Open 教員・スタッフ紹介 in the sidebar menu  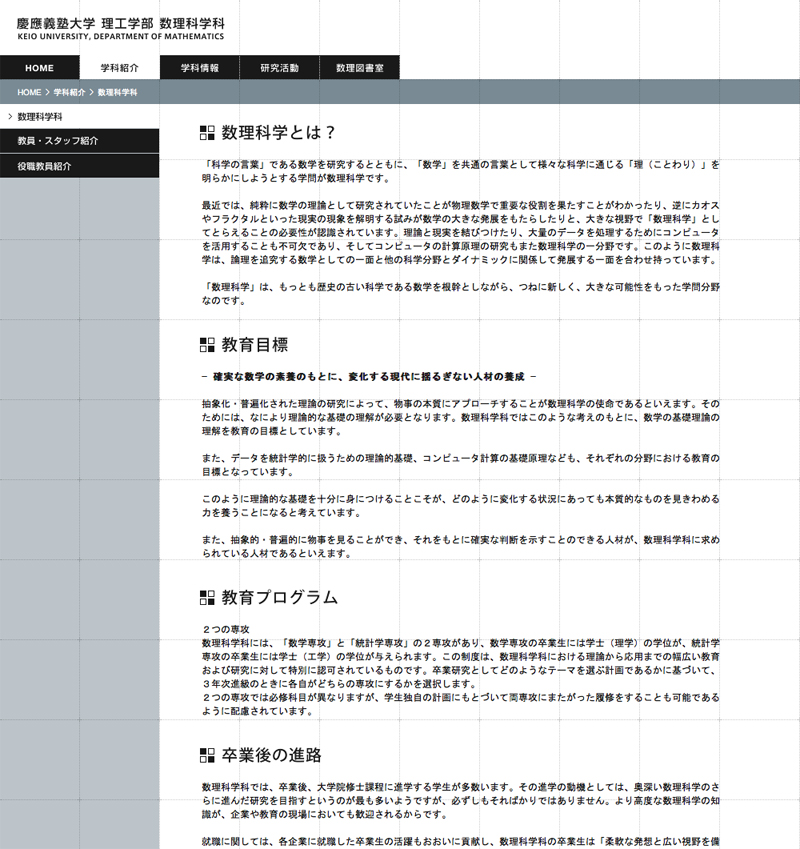tap(57, 141)
